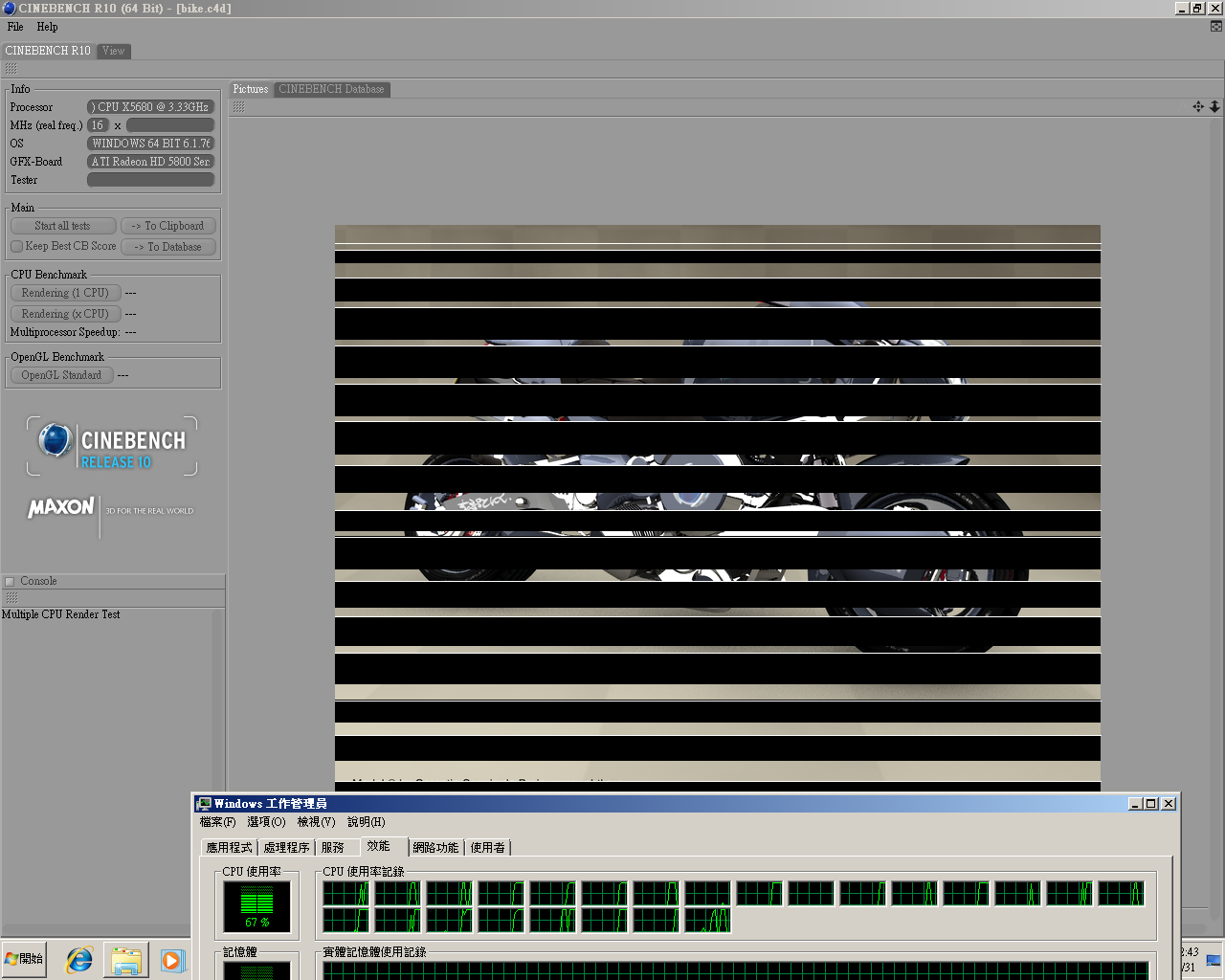Click the Task Manager title bar icon

tap(204, 804)
